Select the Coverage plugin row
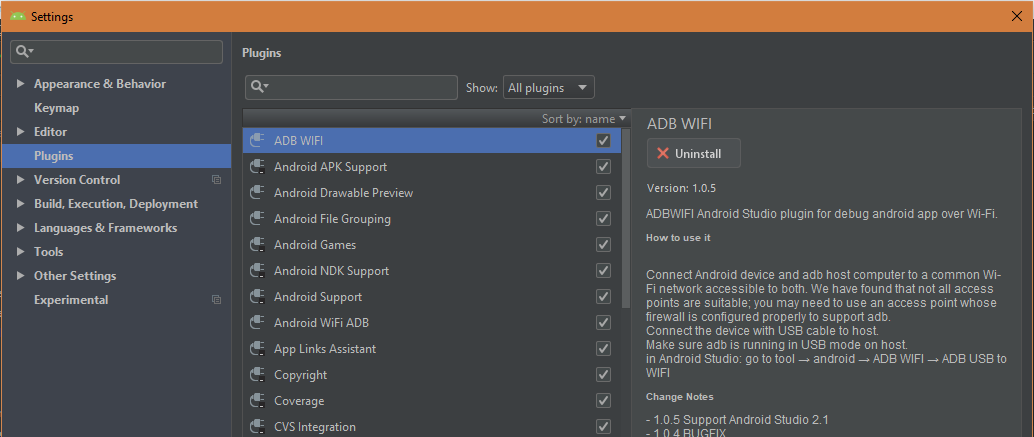This screenshot has width=1034, height=437. coord(432,401)
